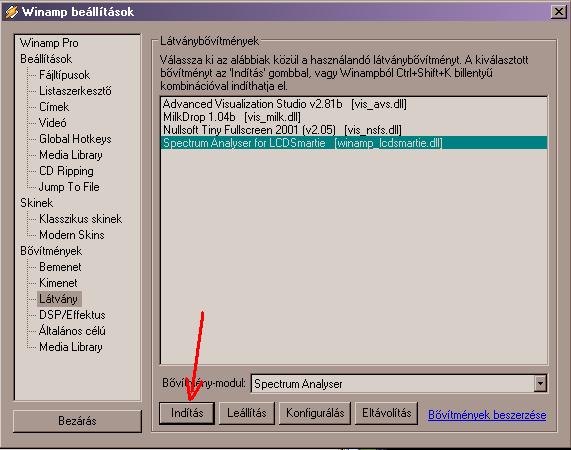Open Media Library under Bővítmények
The width and height of the screenshot is (571, 450).
(x=71, y=347)
